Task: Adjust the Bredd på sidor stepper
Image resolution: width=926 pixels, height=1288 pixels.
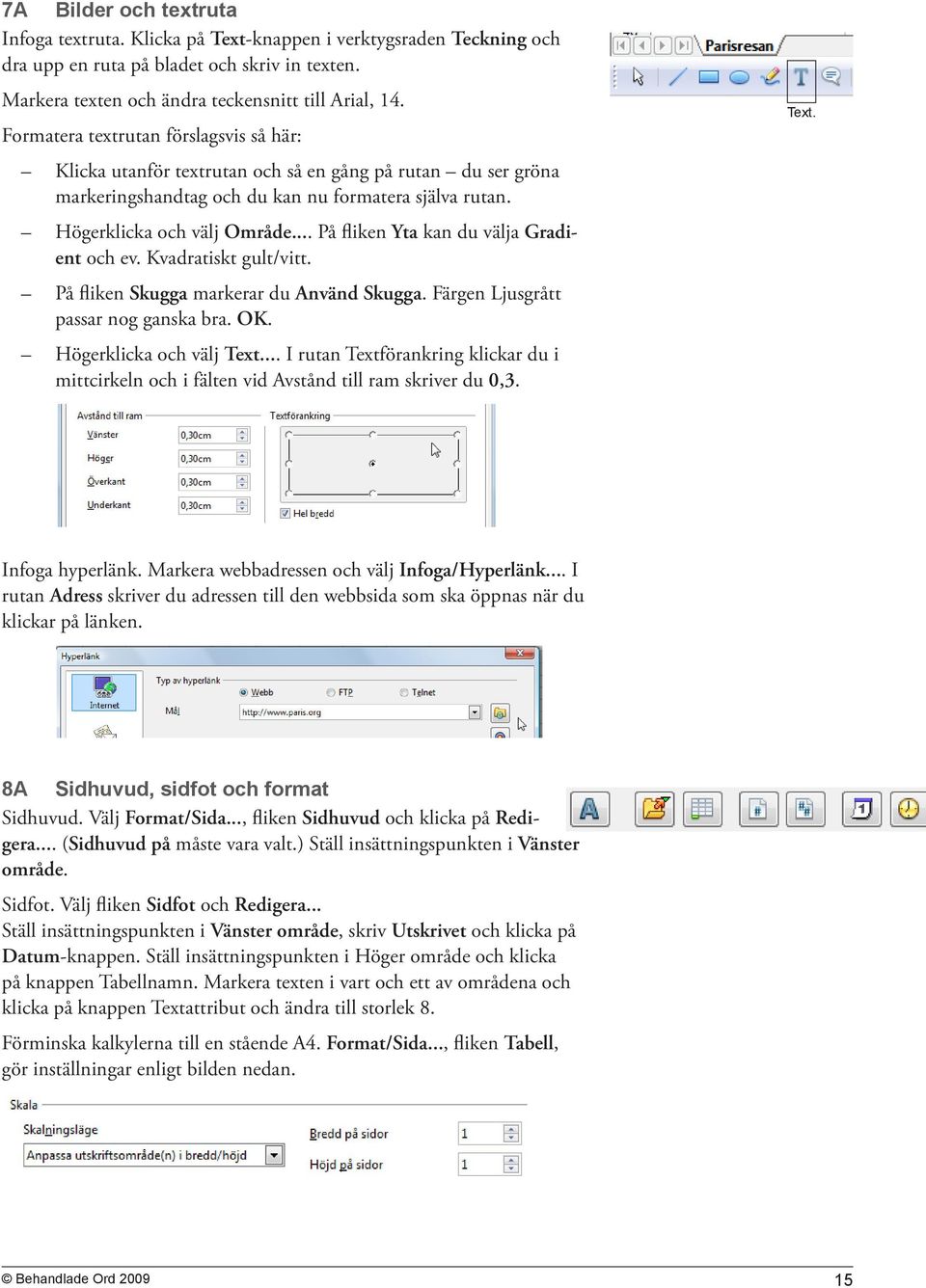Action: [512, 1134]
